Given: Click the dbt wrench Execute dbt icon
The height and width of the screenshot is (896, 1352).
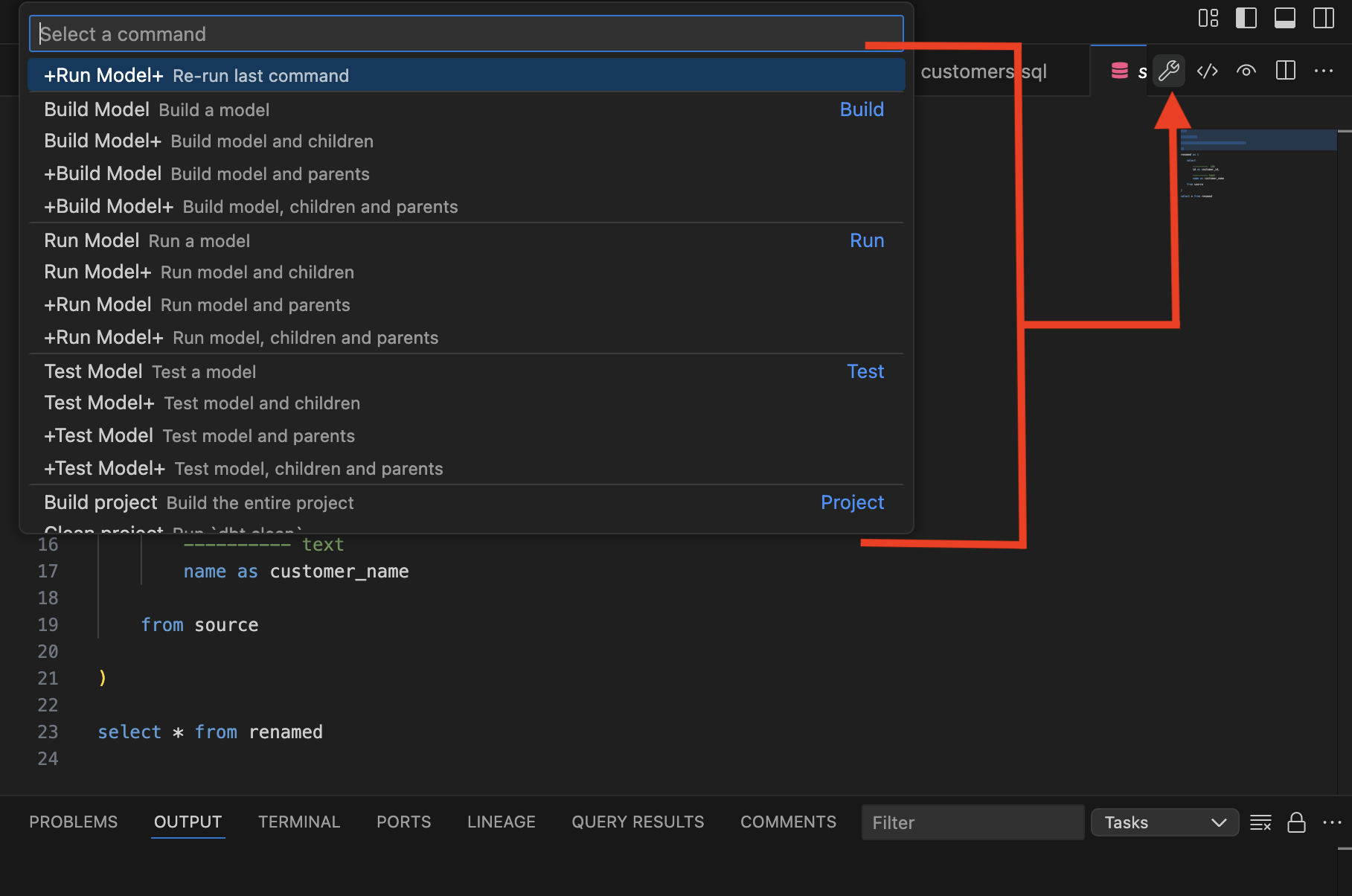Looking at the screenshot, I should coord(1169,71).
